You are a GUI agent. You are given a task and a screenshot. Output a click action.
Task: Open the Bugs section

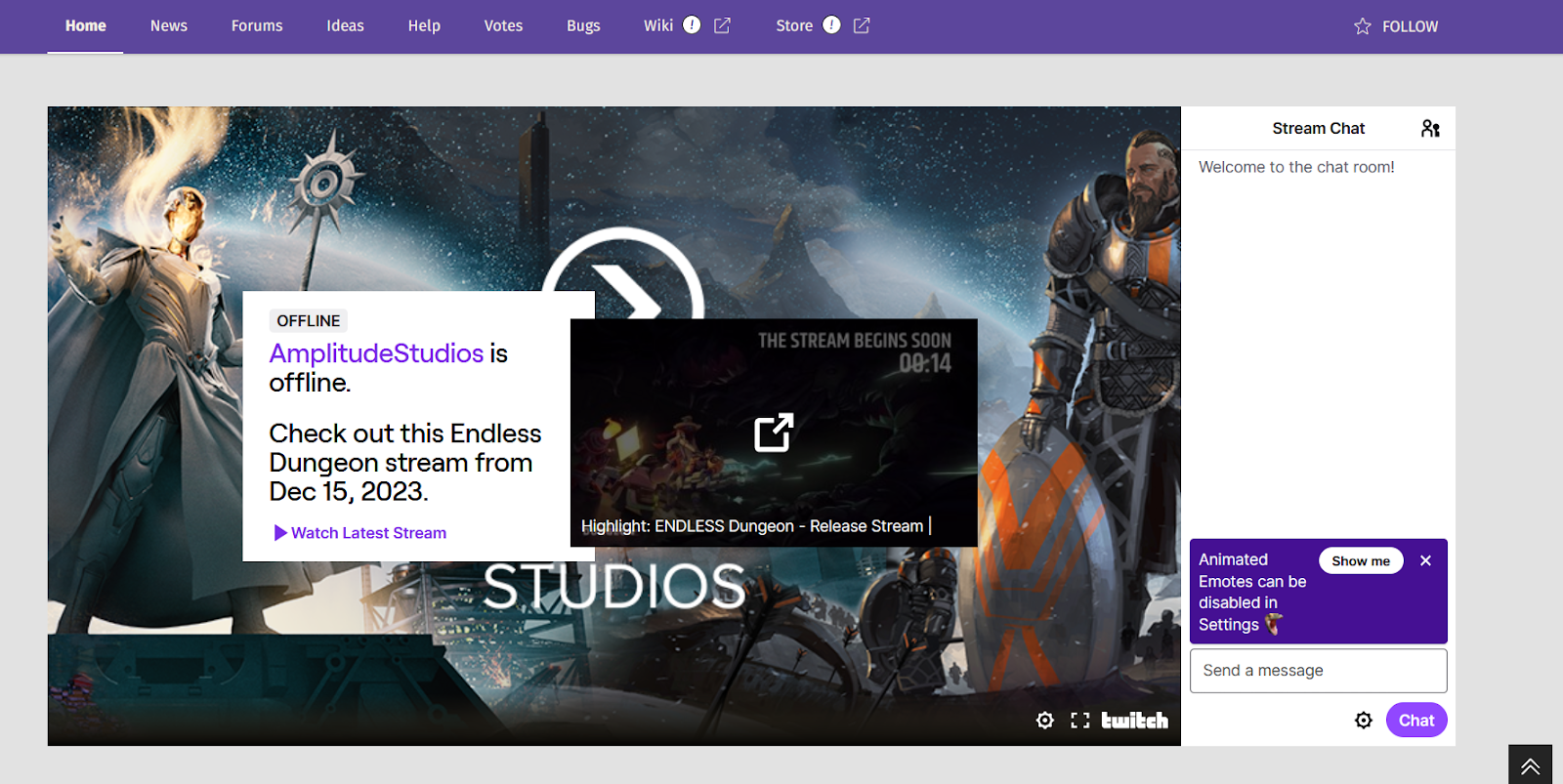click(x=583, y=26)
